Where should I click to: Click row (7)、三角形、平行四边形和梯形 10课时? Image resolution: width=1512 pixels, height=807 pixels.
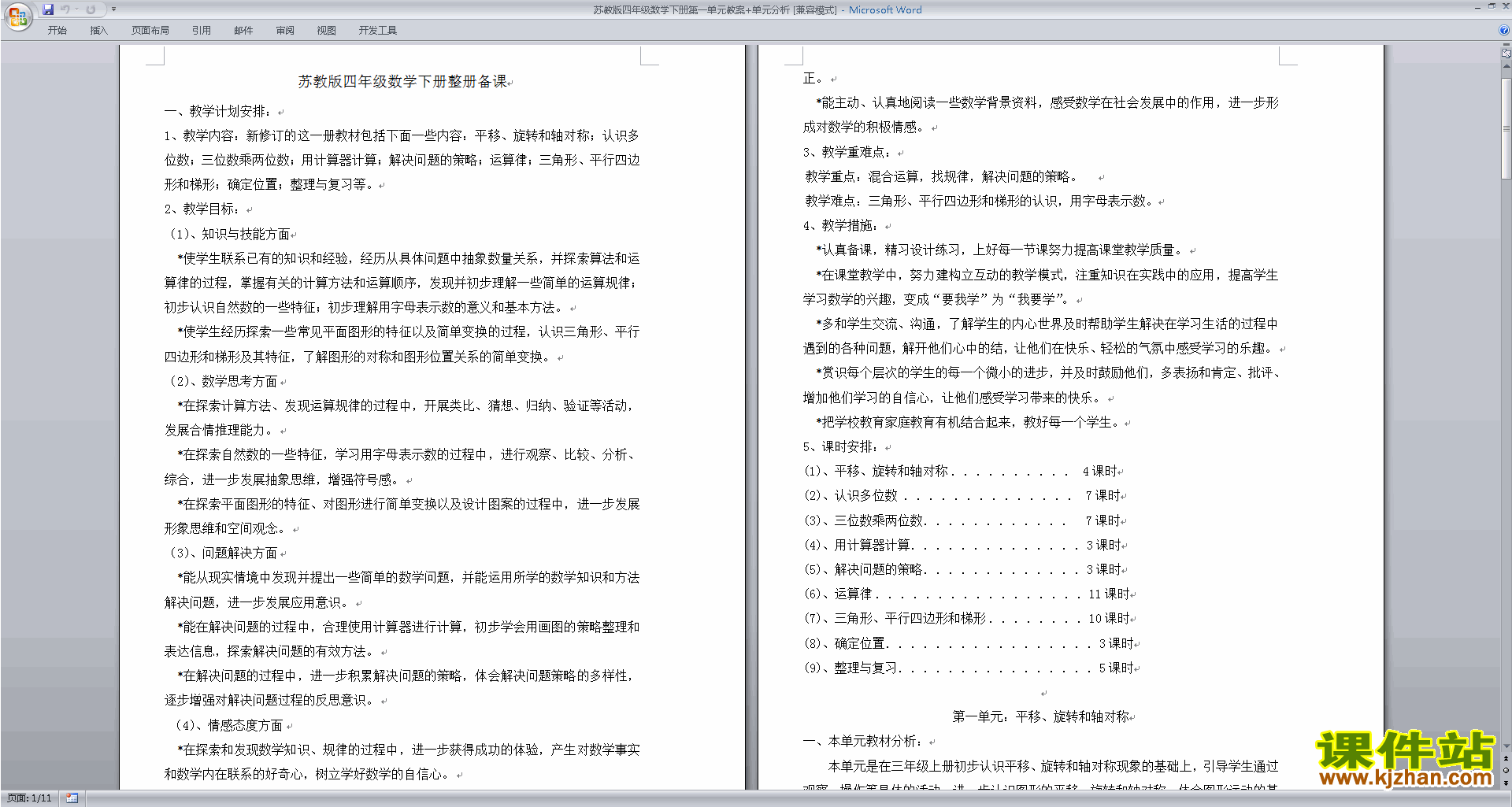tap(967, 618)
